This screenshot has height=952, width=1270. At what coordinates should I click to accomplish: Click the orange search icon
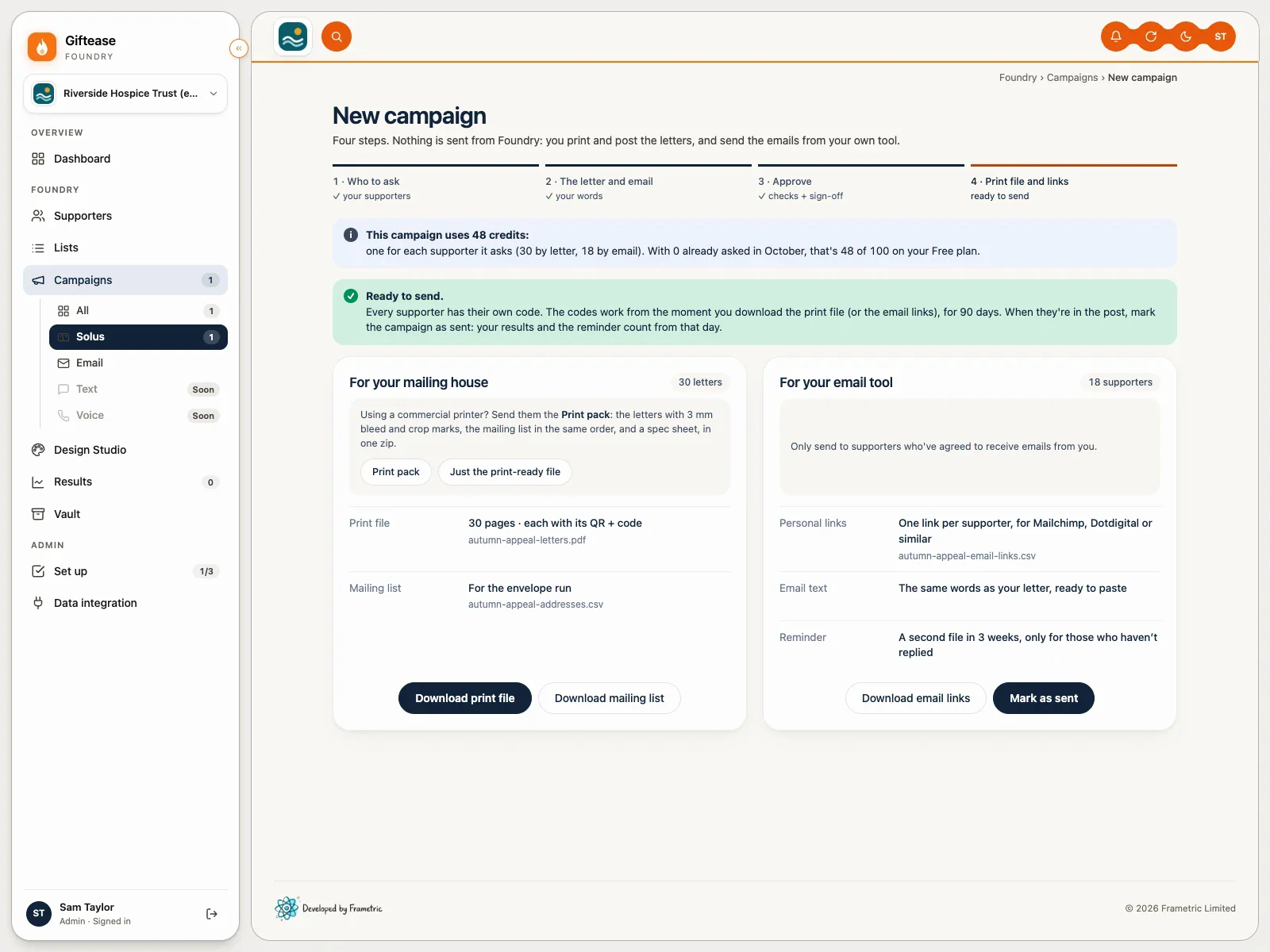pyautogui.click(x=337, y=36)
